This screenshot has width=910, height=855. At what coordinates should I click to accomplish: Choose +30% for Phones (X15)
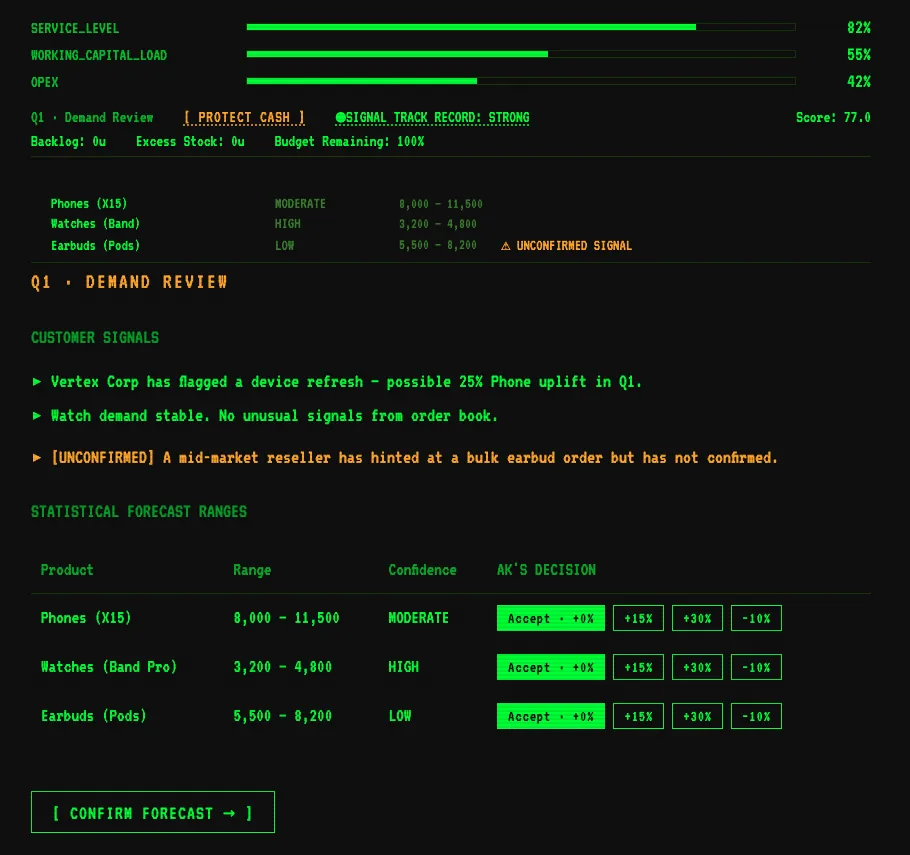[x=698, y=618]
